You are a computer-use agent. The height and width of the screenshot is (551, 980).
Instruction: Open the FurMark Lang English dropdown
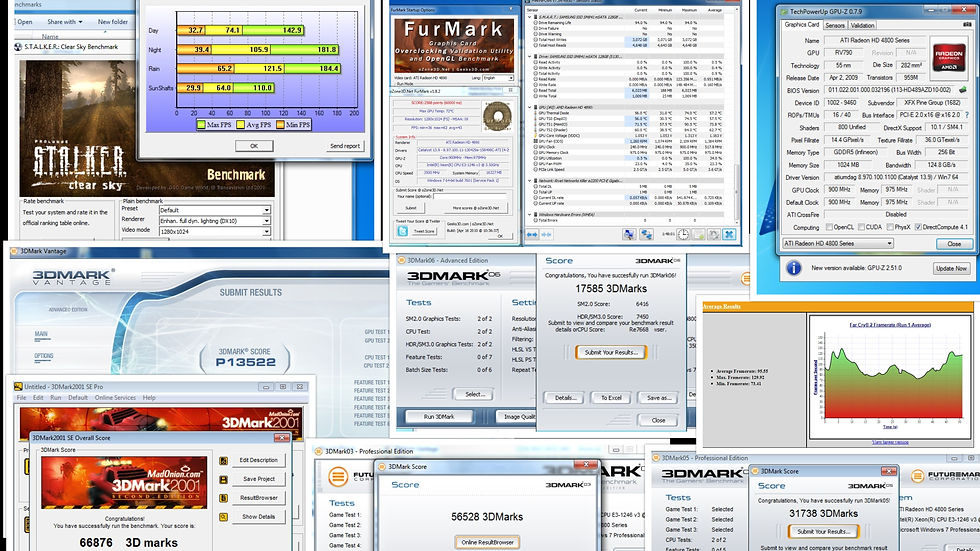pyautogui.click(x=498, y=78)
